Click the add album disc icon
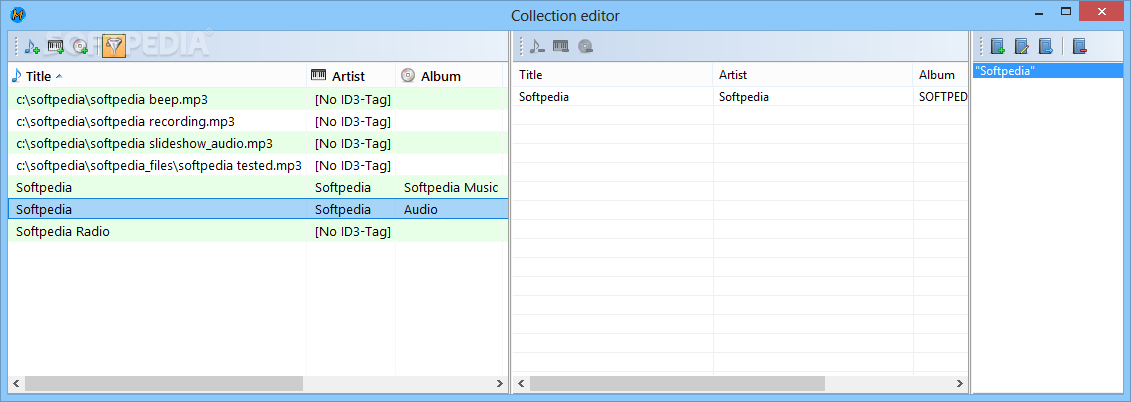The image size is (1131, 402). click(x=79, y=47)
